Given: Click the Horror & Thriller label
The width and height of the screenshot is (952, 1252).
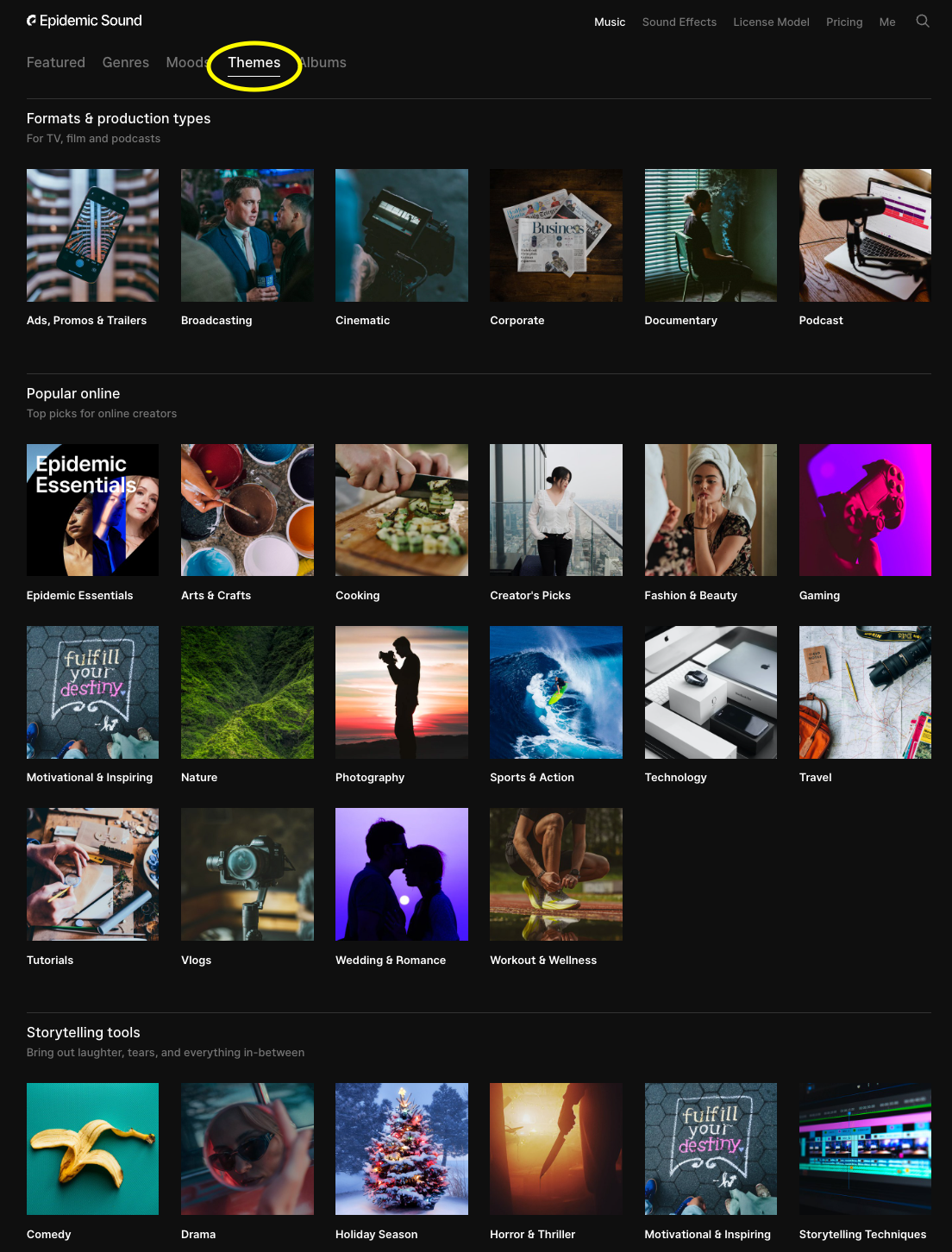Looking at the screenshot, I should 532,1234.
